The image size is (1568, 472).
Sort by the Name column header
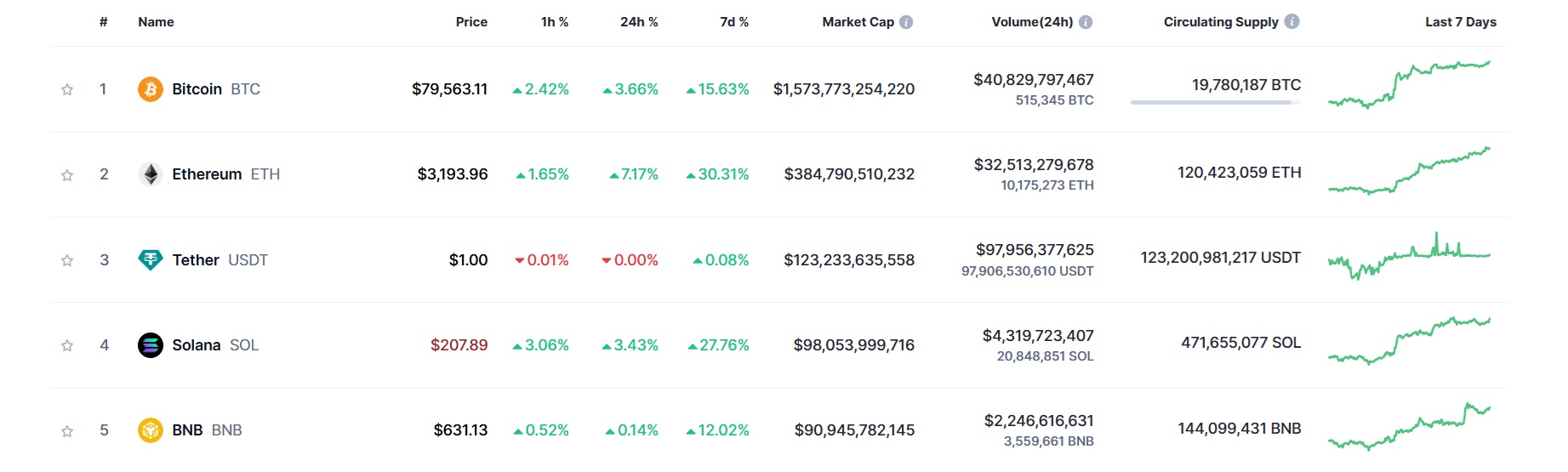(156, 22)
